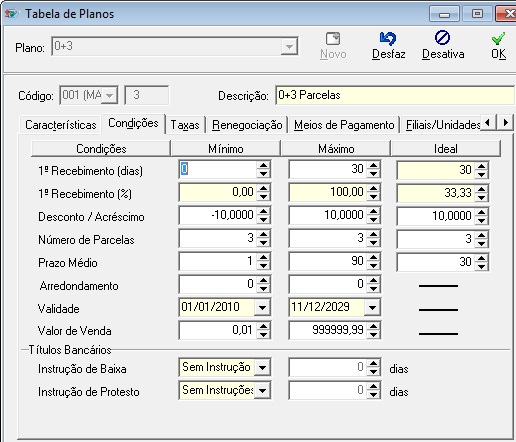
Task: Click the Mínimo column header
Action: (x=226, y=149)
